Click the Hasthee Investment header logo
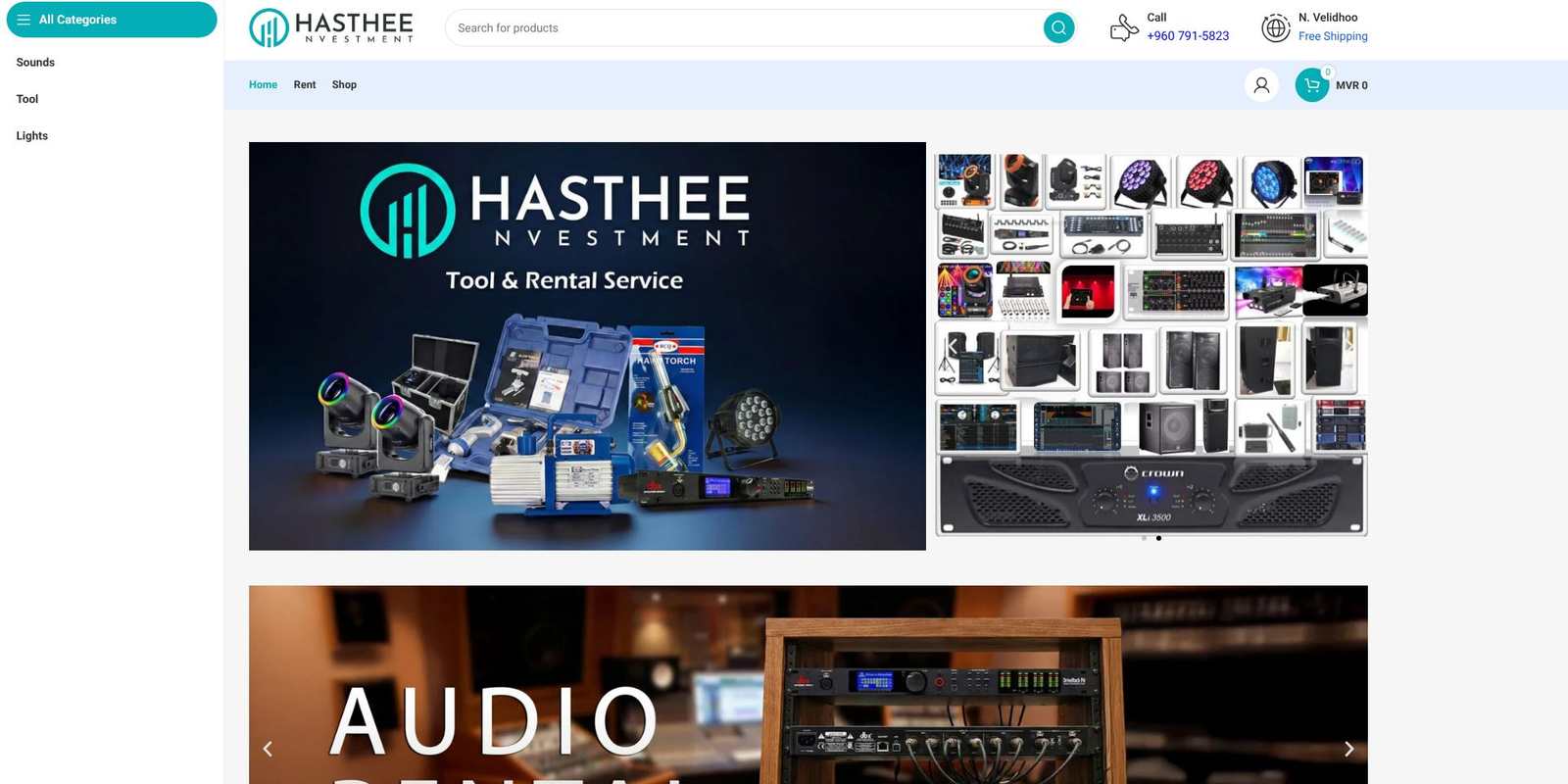This screenshot has height=784, width=1568. coord(331,28)
